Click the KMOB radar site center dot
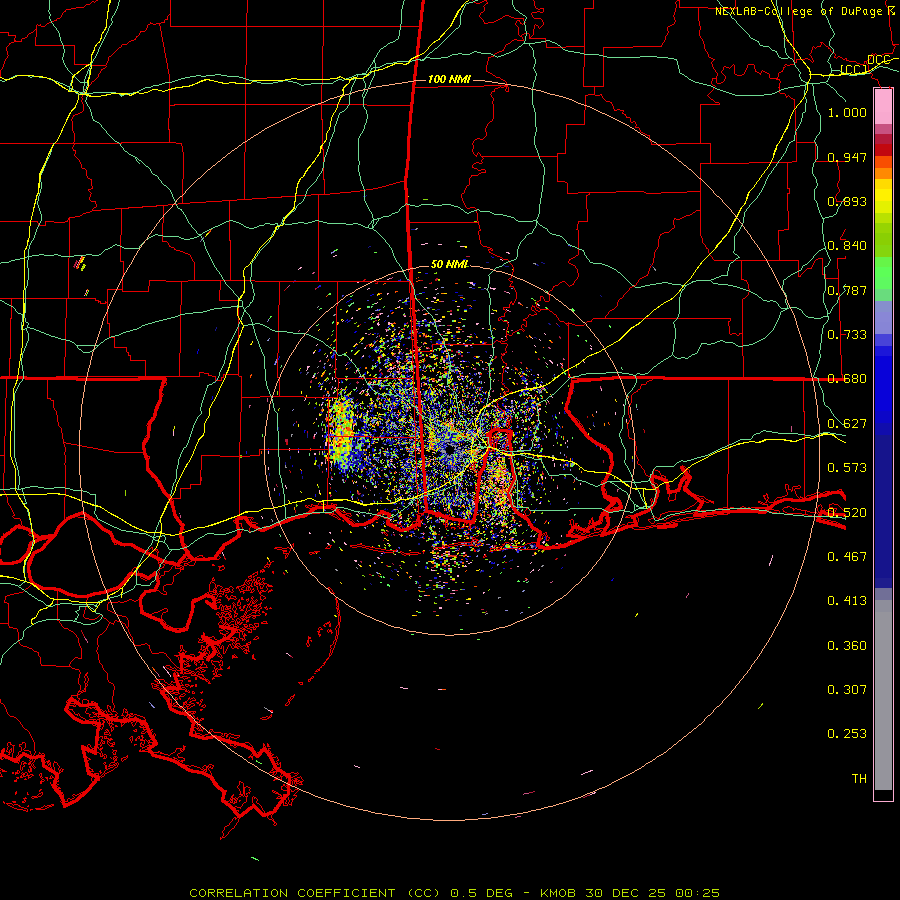 (x=449, y=450)
